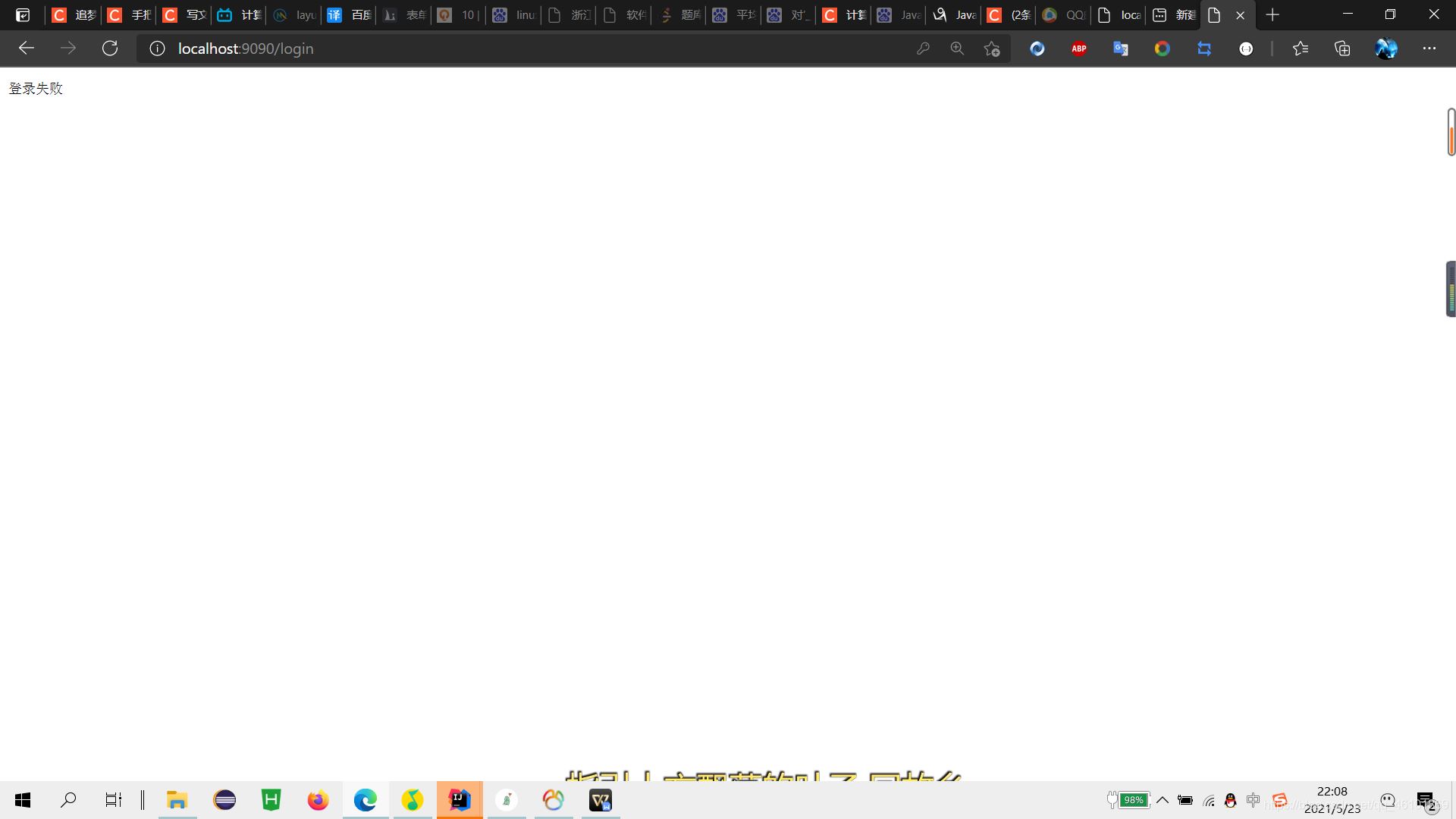Click the zoom magnifier in address bar
Image resolution: width=1456 pixels, height=819 pixels.
click(x=957, y=49)
